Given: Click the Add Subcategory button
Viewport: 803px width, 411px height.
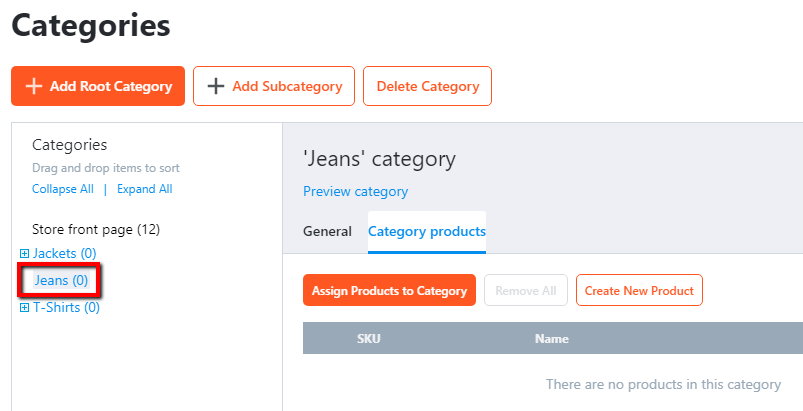Looking at the screenshot, I should (x=273, y=86).
